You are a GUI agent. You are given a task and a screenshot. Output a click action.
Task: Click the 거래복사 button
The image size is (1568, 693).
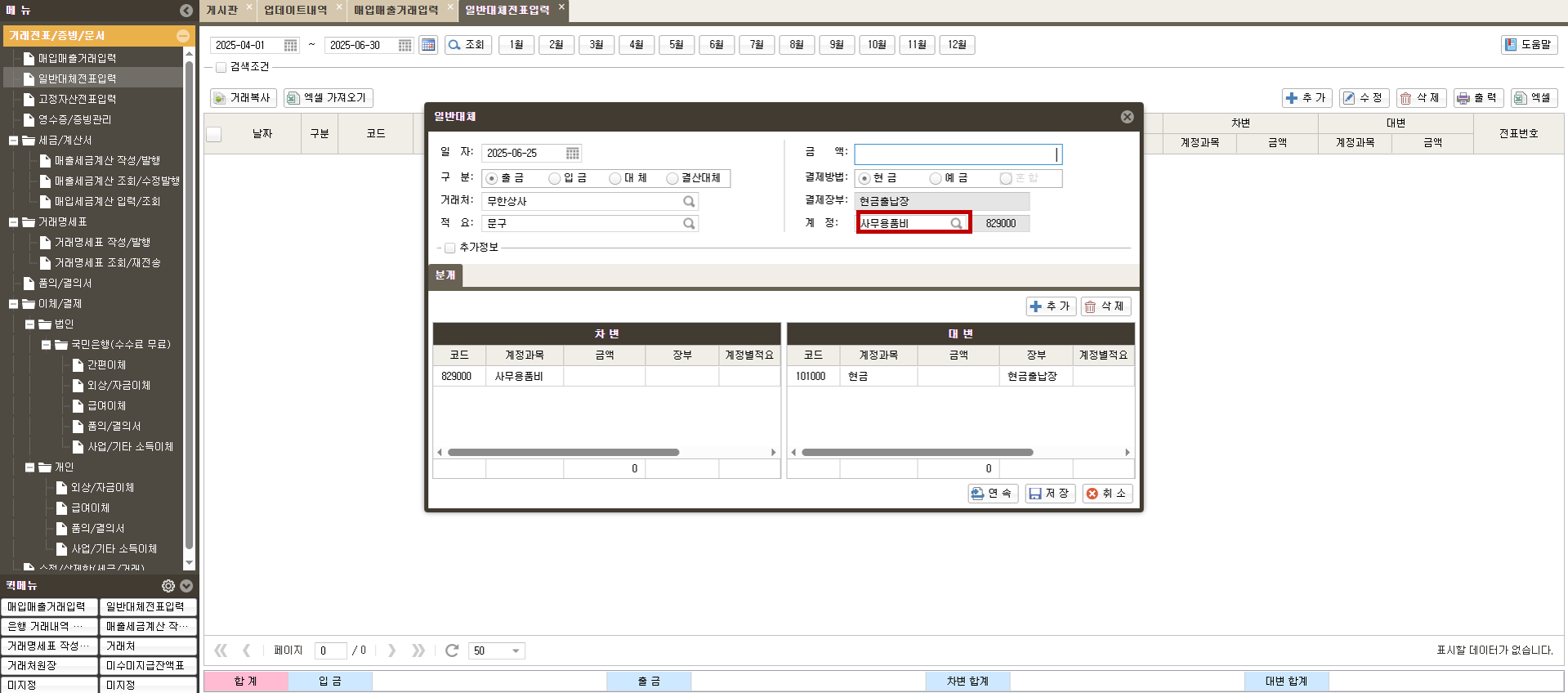click(x=243, y=98)
